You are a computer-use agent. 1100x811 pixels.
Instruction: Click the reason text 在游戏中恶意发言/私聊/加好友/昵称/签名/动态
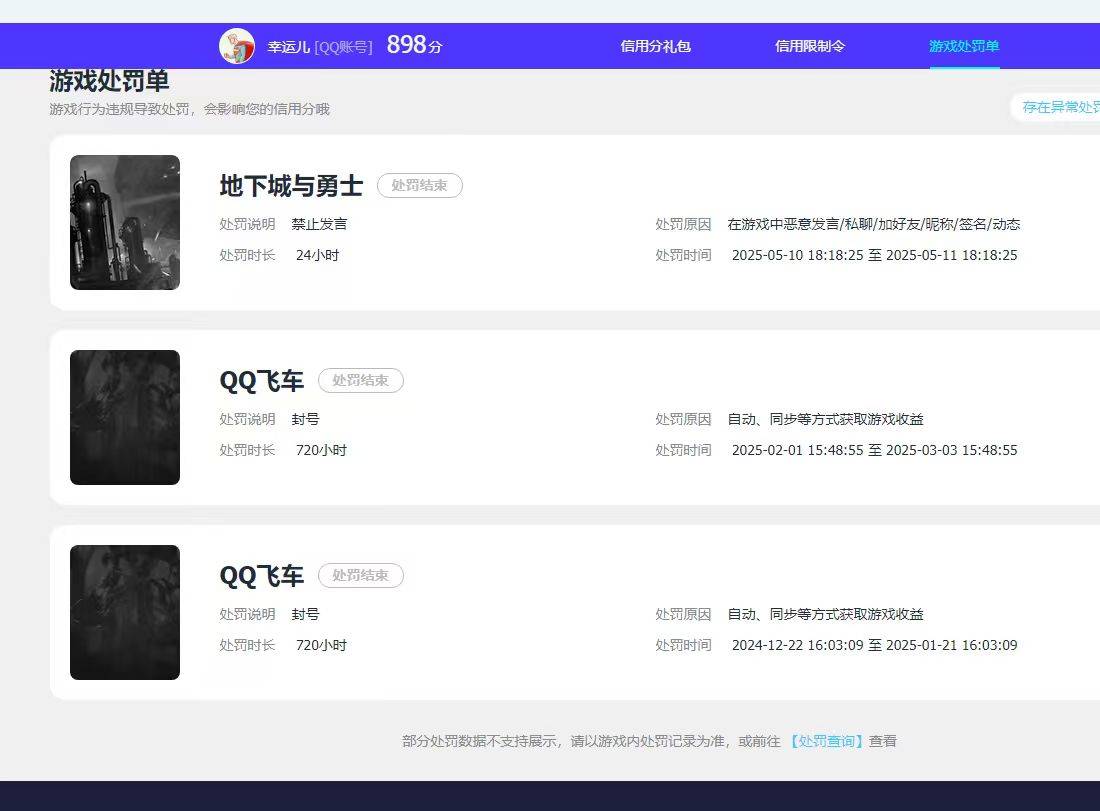tap(873, 224)
